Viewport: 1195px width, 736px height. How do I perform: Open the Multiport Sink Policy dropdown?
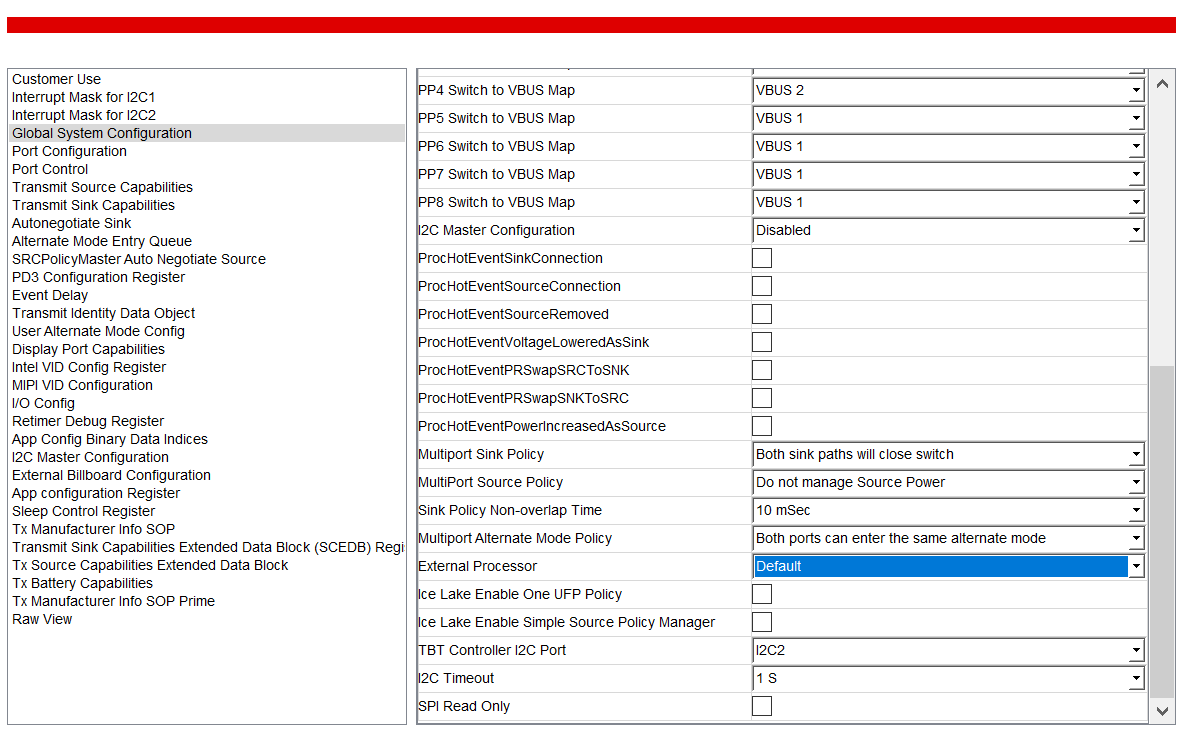[x=948, y=454]
